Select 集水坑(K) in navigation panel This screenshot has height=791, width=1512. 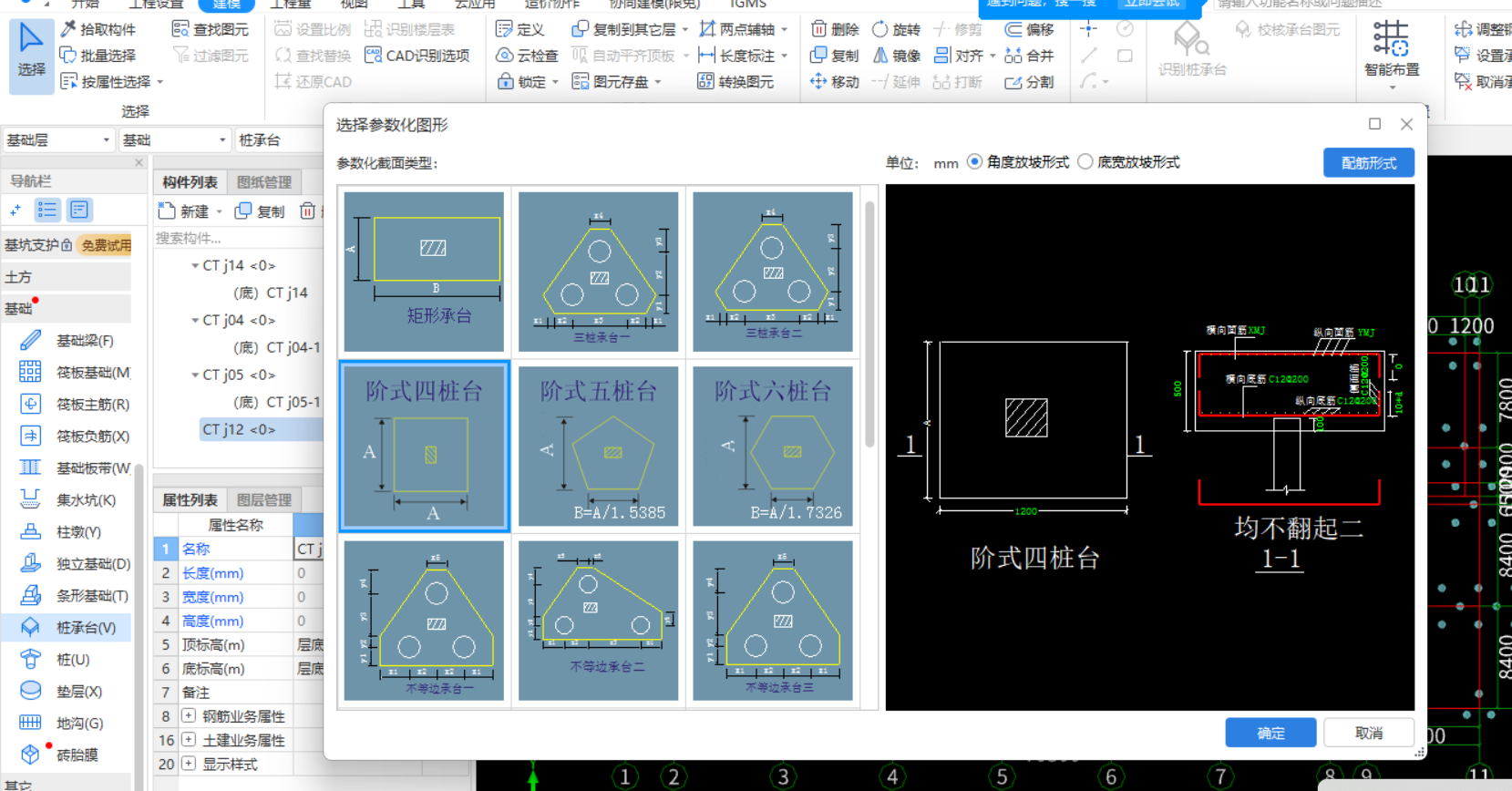[75, 500]
